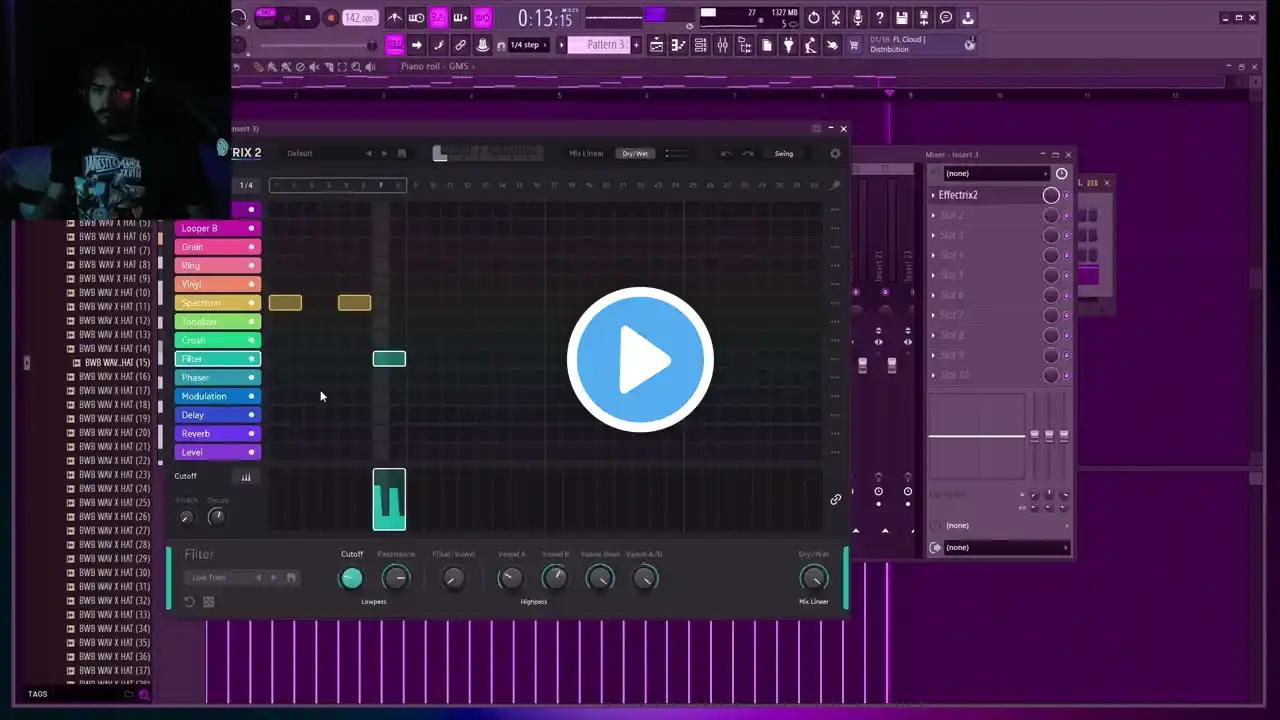Viewport: 1280px width, 720px height.
Task: Open the mixer view icon
Action: click(x=722, y=45)
